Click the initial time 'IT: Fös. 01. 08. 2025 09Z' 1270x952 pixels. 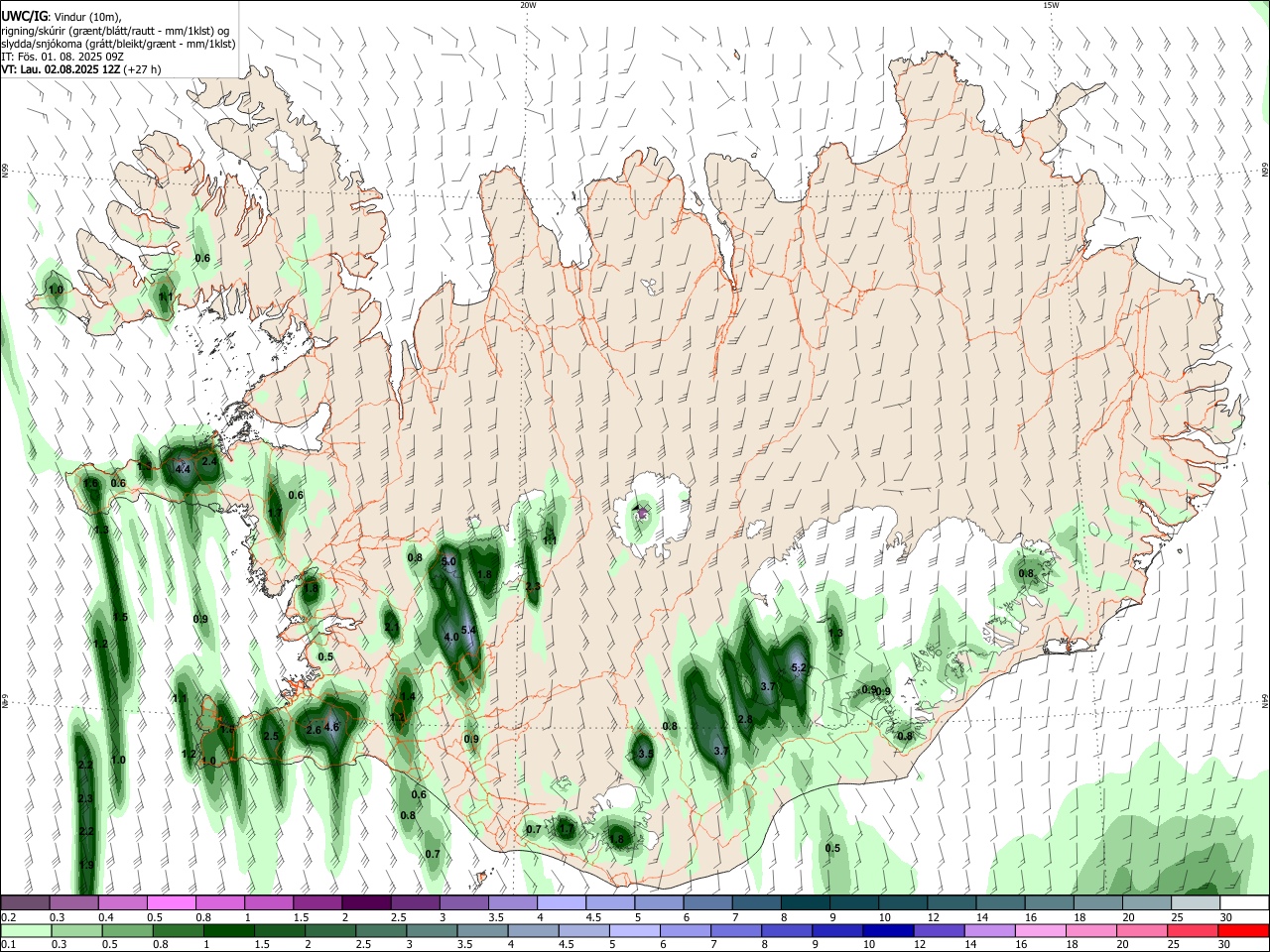click(x=63, y=57)
